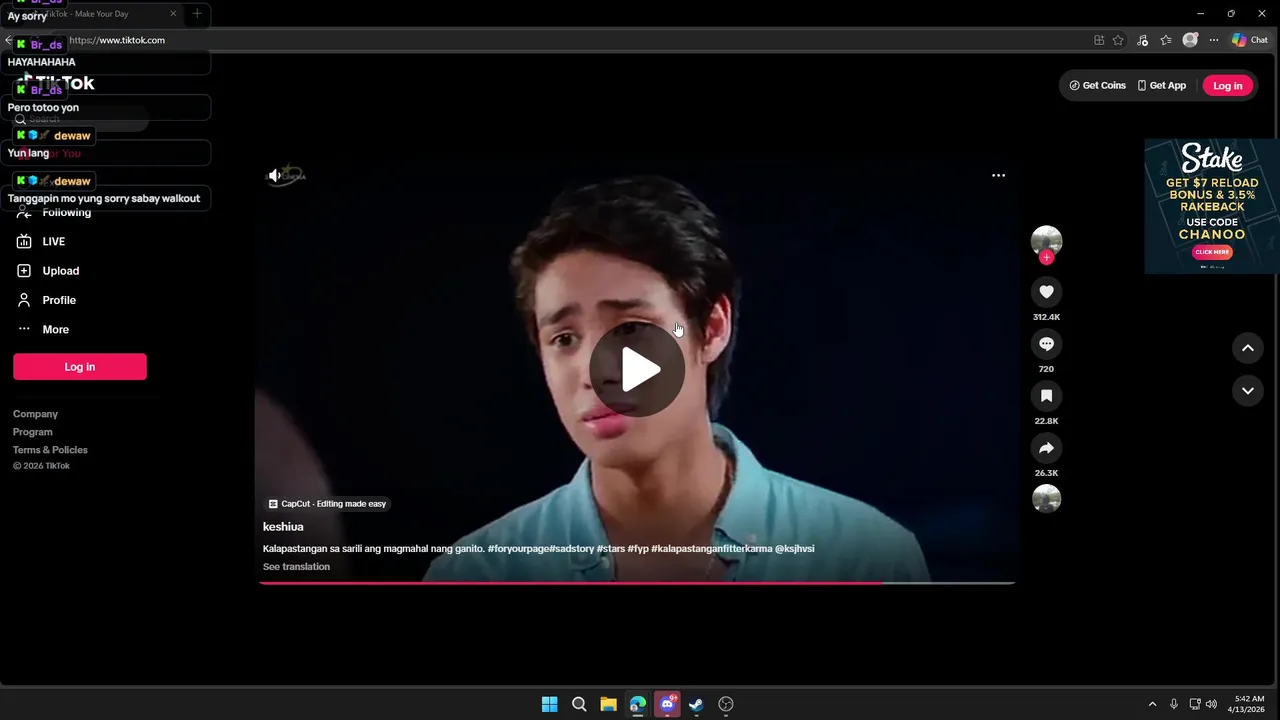Open the comments with the speech bubble icon
This screenshot has width=1280, height=720.
point(1046,344)
